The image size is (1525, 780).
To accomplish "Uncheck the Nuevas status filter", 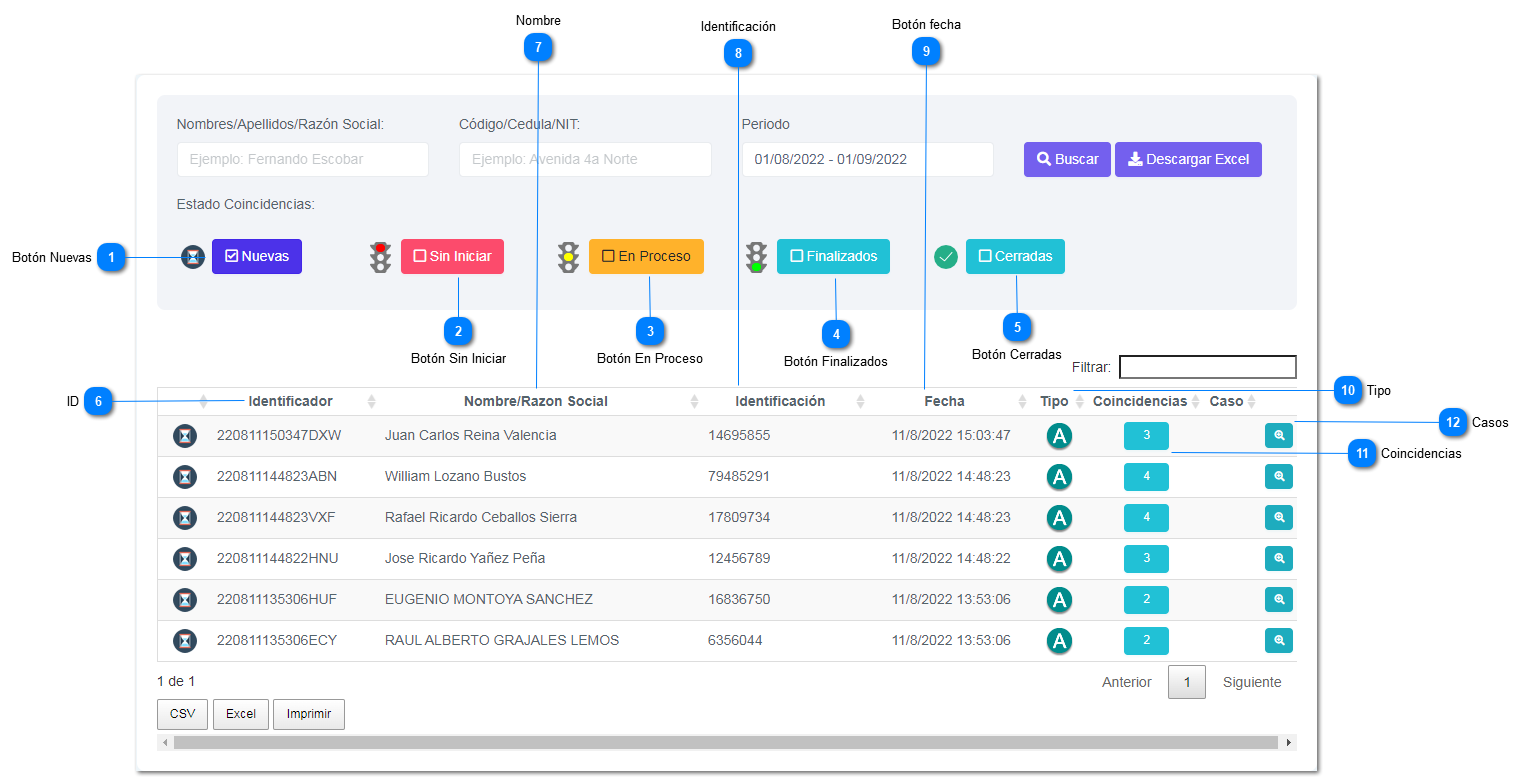I will (x=256, y=257).
